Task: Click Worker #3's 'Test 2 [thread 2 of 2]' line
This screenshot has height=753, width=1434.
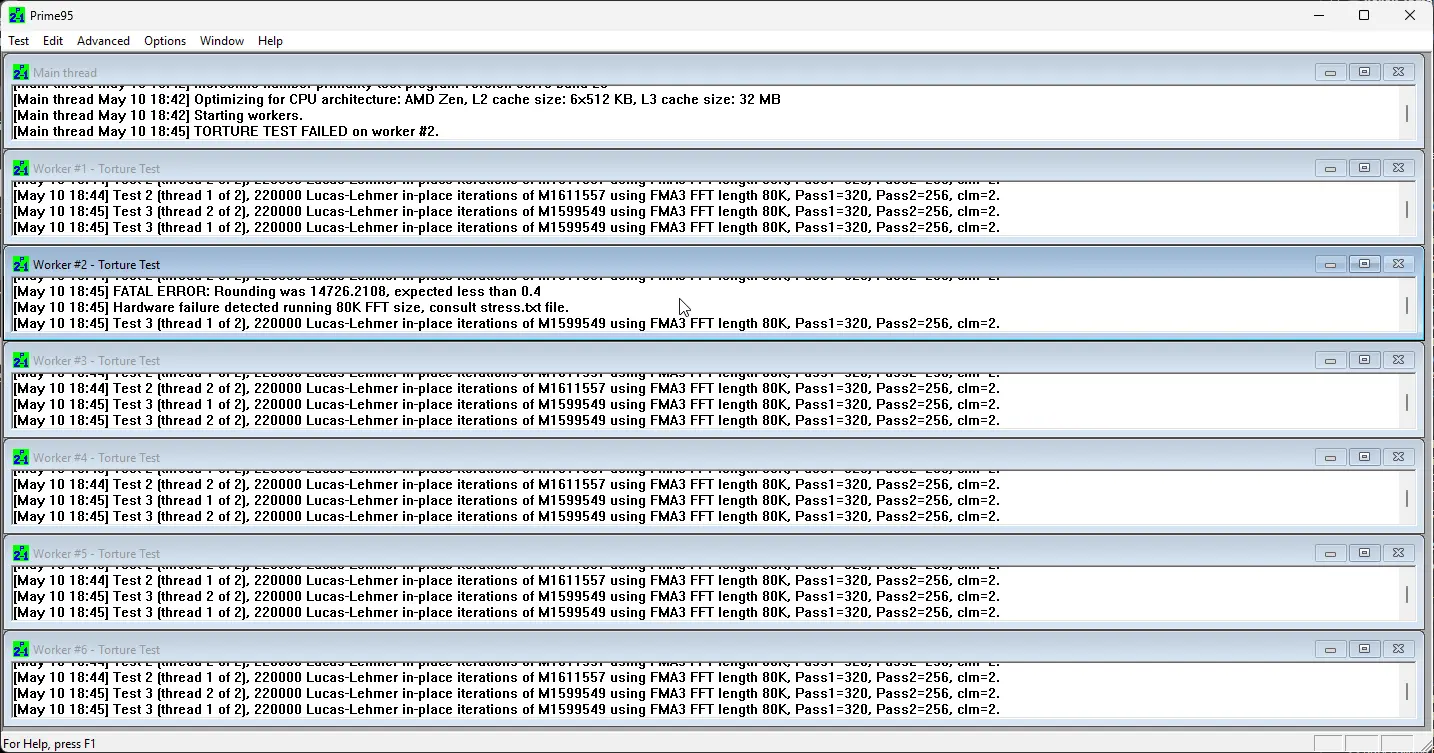Action: pos(506,388)
